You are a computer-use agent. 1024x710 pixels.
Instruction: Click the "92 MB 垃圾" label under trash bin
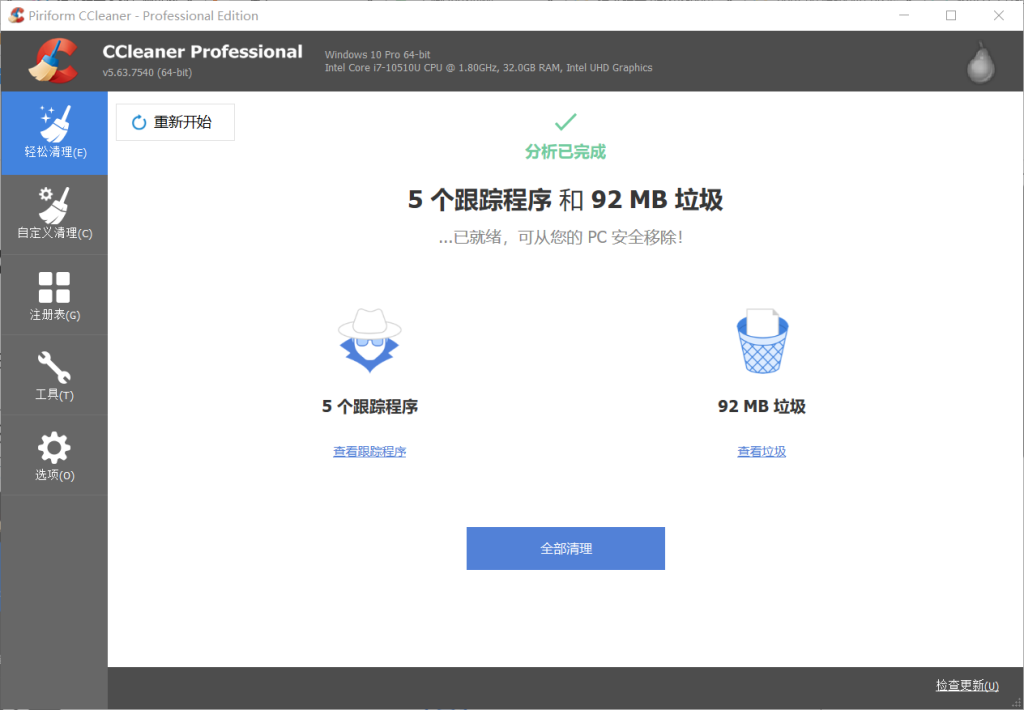pos(761,407)
